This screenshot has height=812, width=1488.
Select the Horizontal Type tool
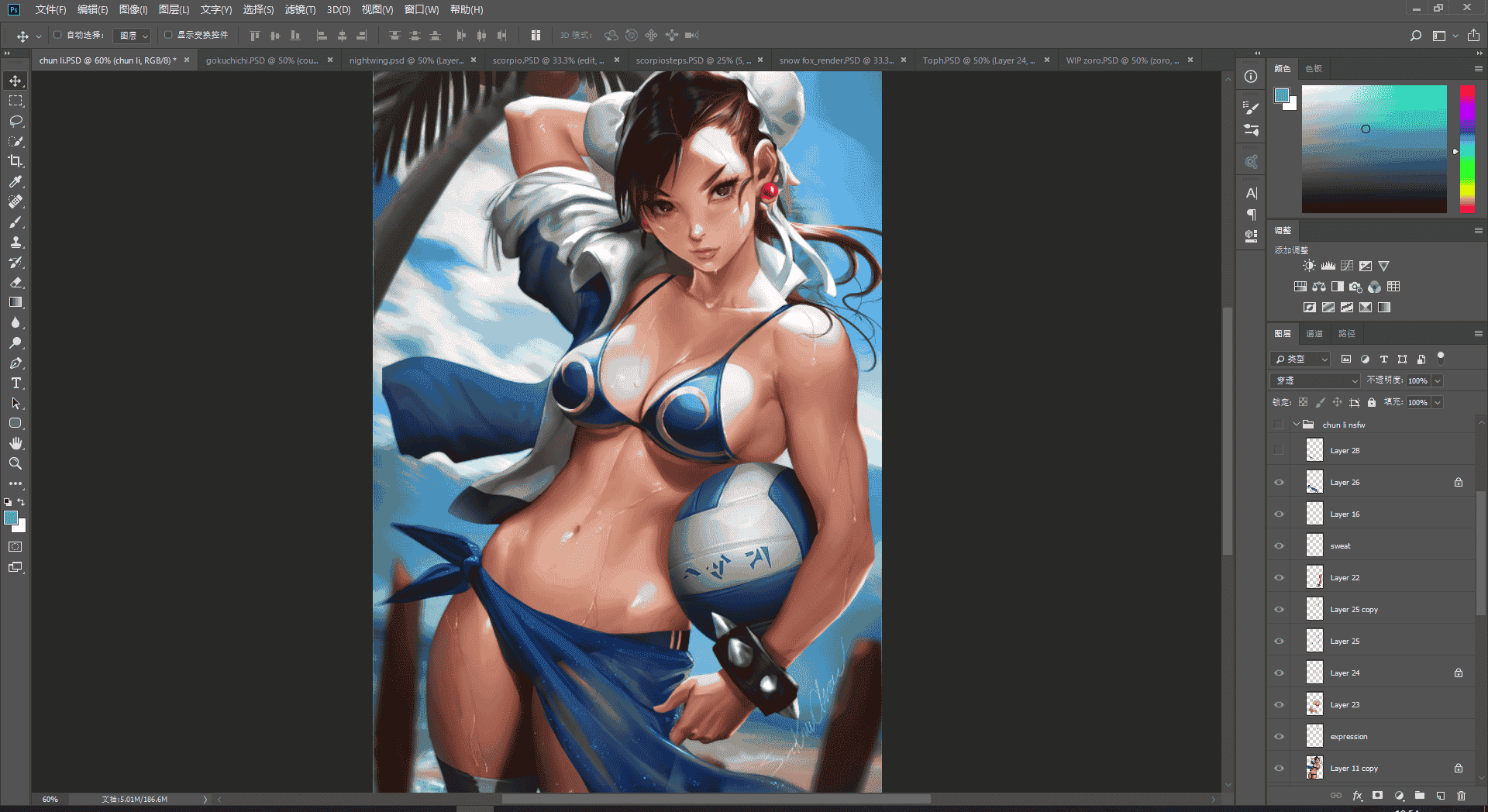tap(15, 383)
